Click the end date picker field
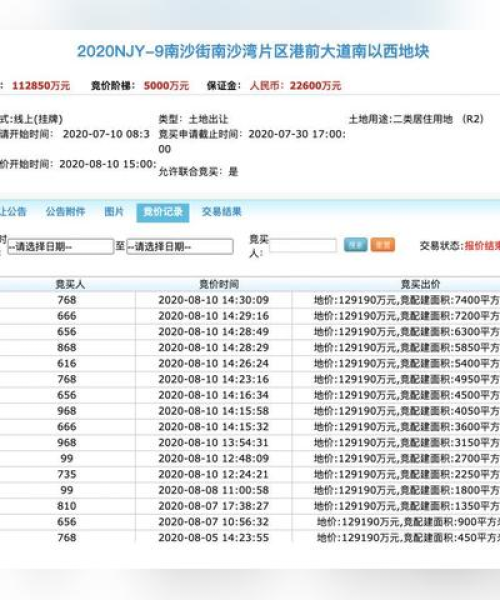This screenshot has height=600, width=500. tap(180, 246)
